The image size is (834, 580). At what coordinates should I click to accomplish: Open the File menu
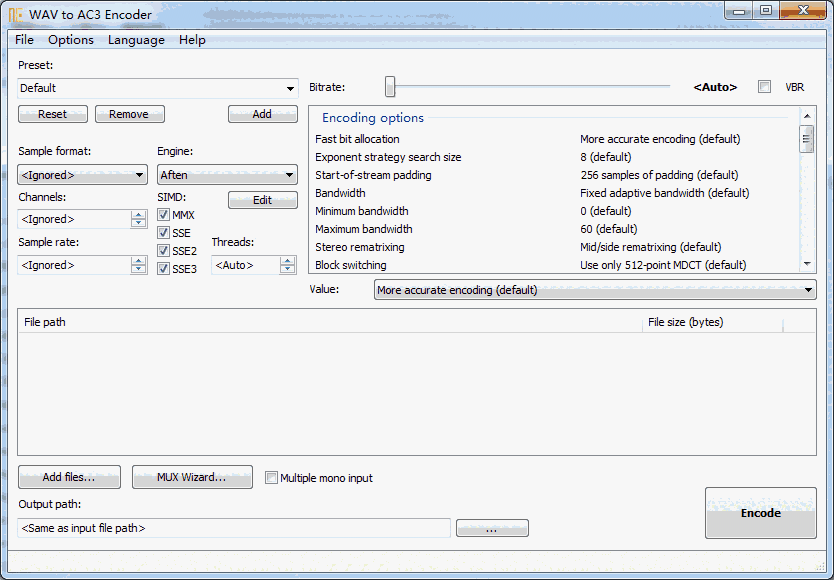[23, 40]
